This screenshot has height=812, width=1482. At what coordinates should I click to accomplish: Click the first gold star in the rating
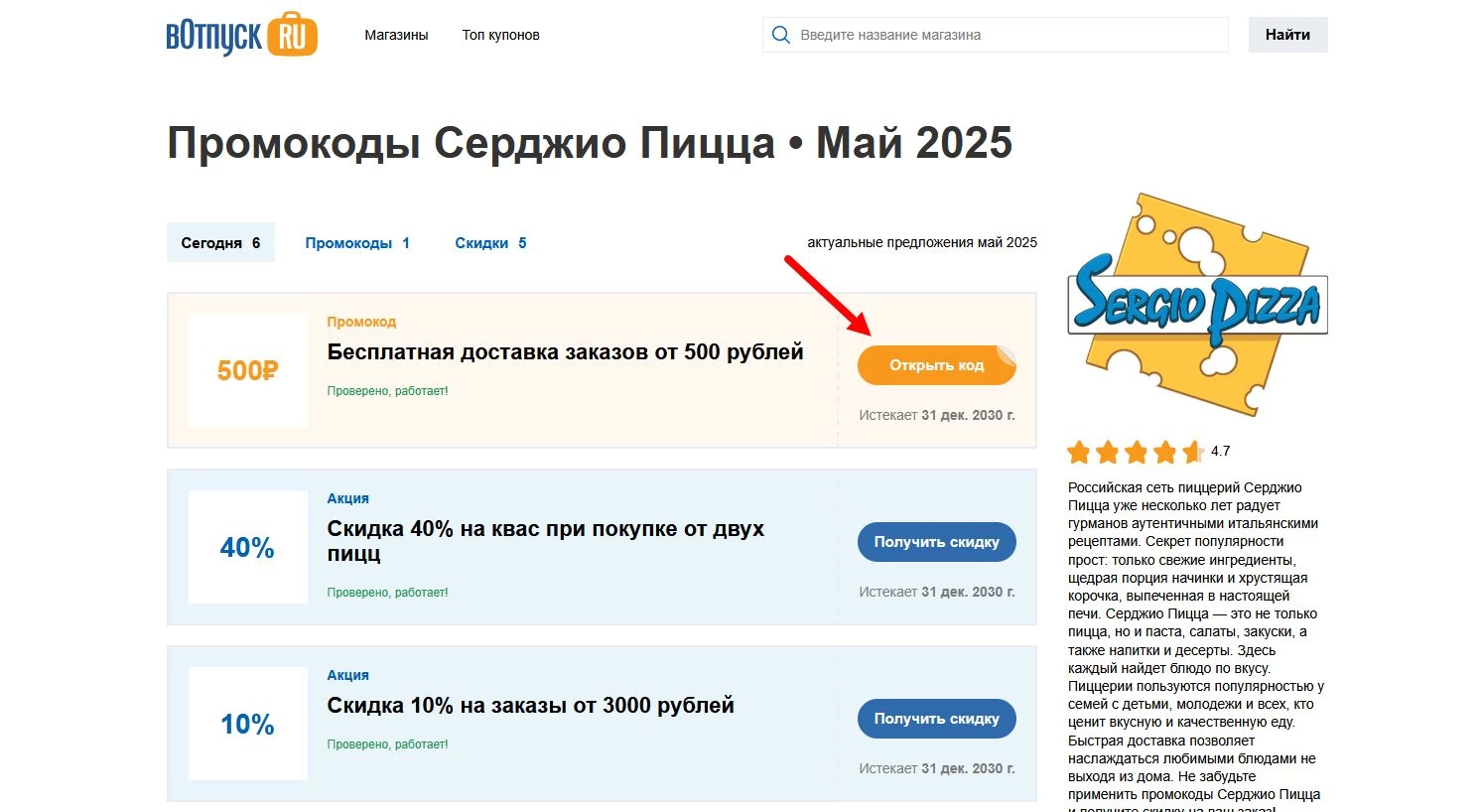(x=1079, y=452)
